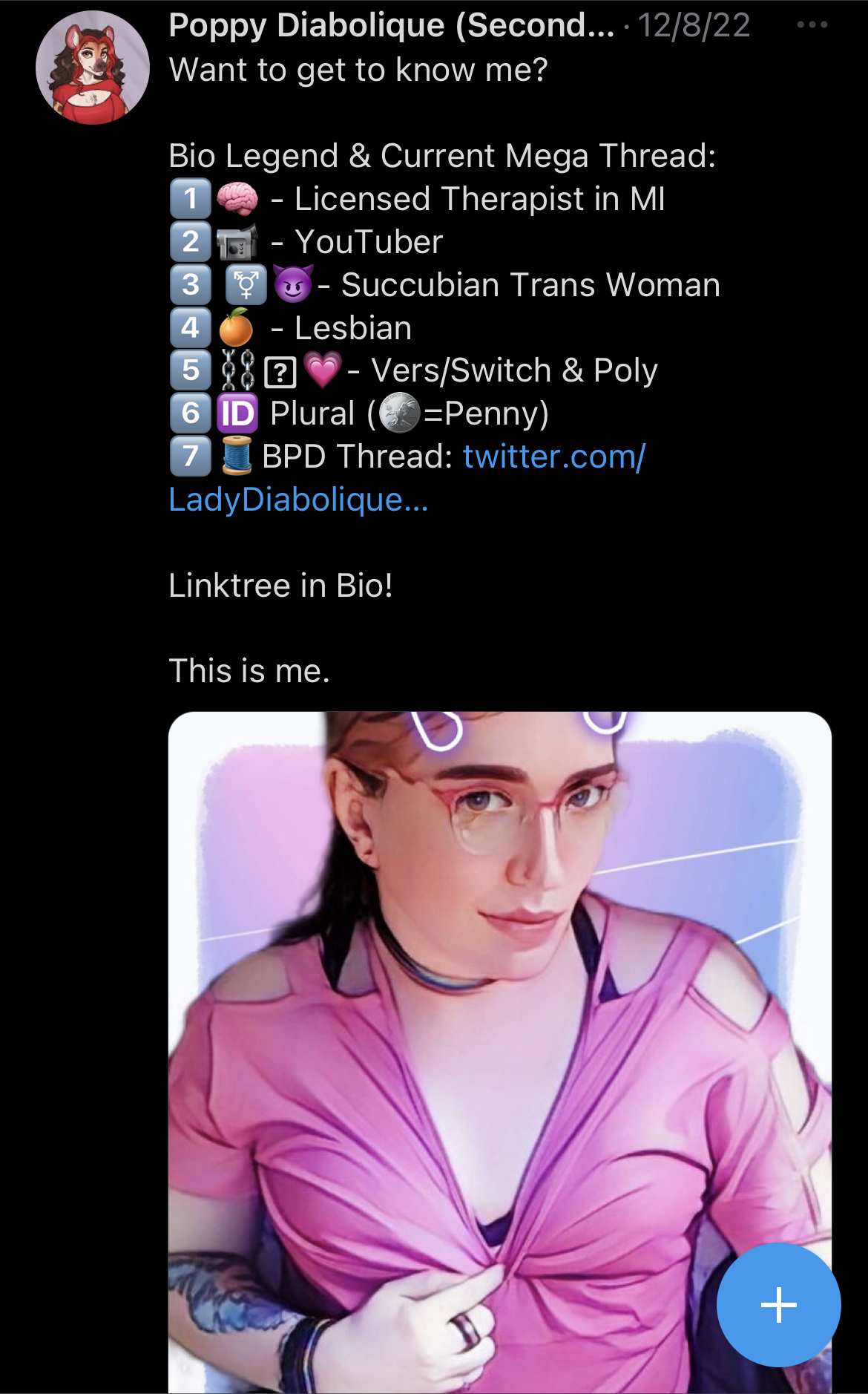
Task: Tap the brain emoji beside Licensed Therapist
Action: click(x=237, y=199)
